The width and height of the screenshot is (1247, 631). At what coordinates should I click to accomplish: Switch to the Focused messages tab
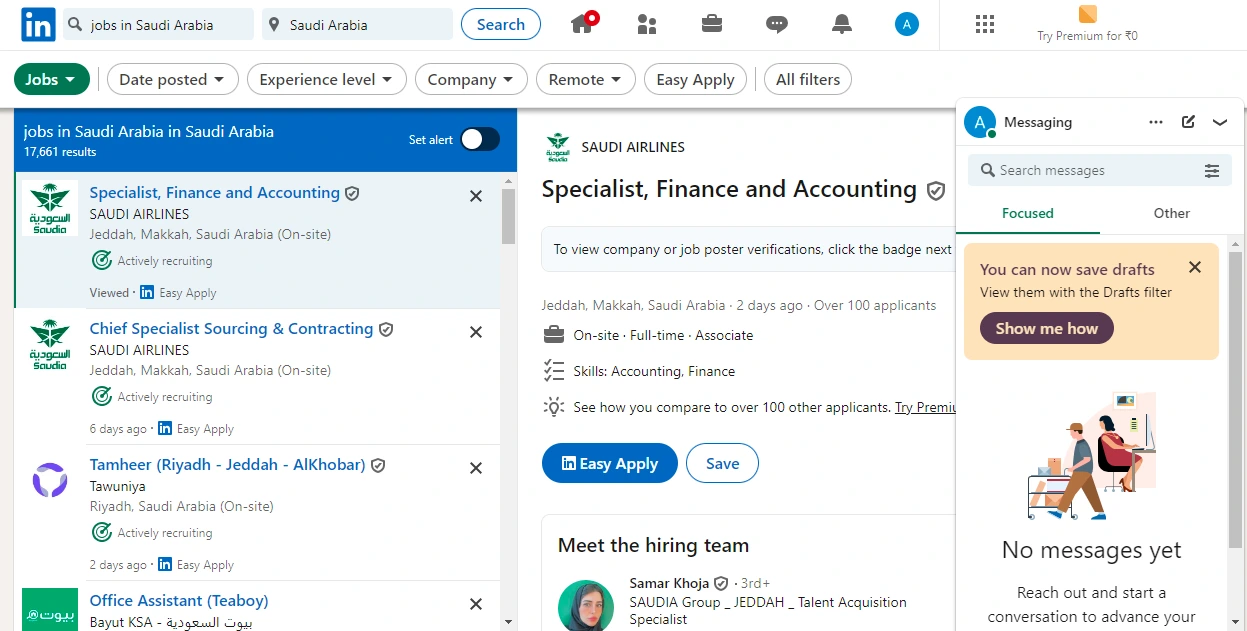1028,213
